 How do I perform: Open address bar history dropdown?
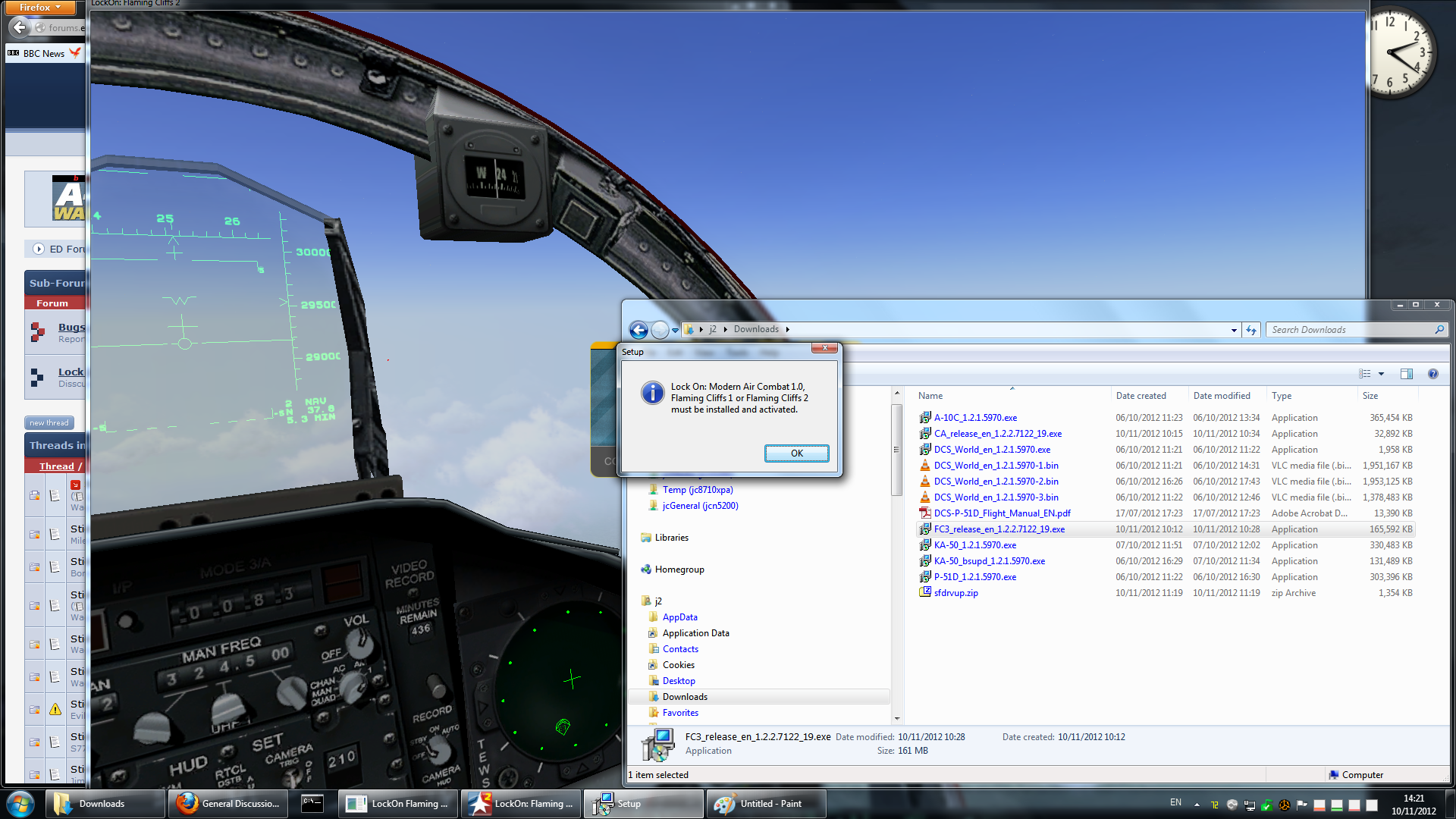click(1234, 330)
